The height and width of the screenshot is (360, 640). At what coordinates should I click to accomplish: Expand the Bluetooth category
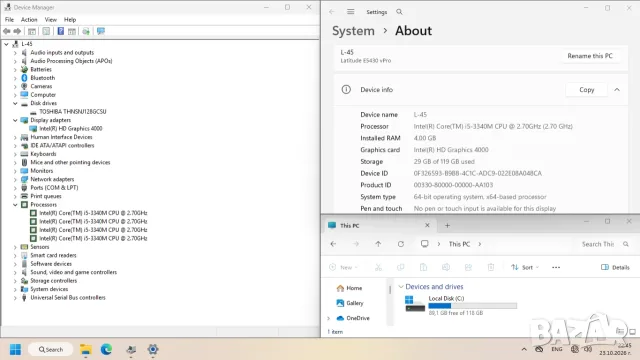tap(15, 78)
